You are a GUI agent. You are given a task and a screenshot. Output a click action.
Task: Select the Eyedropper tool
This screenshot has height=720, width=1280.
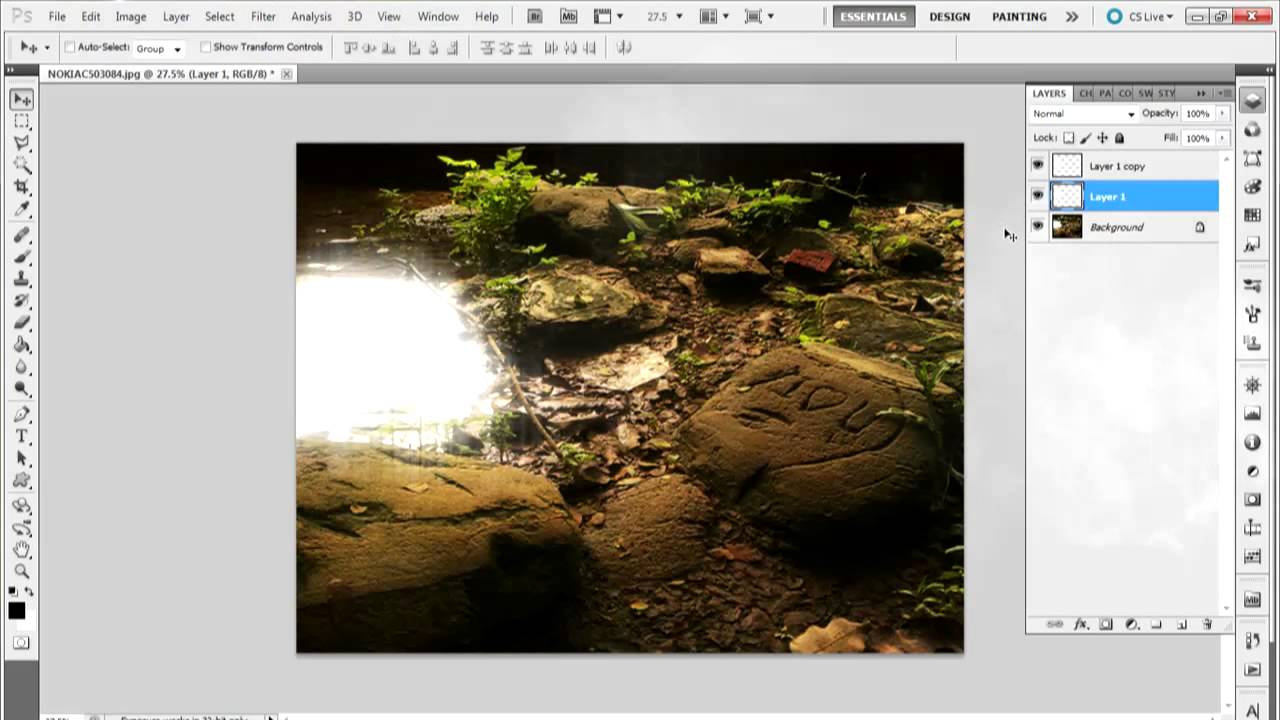point(22,209)
